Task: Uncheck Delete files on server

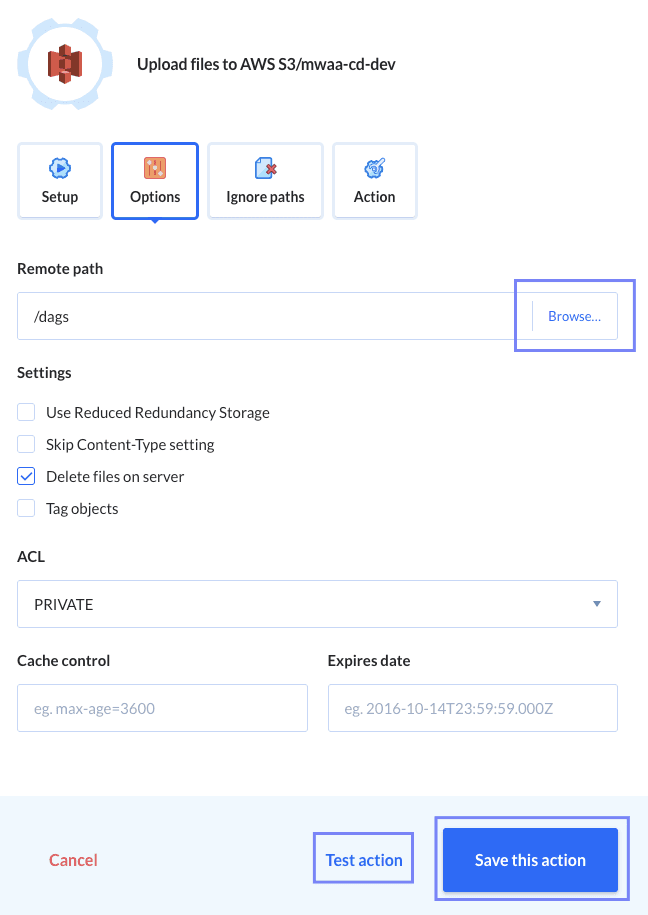Action: tap(26, 476)
